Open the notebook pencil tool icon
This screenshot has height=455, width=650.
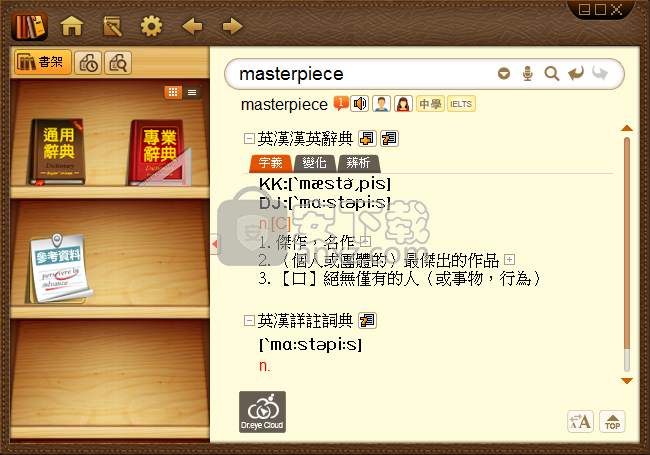(112, 27)
